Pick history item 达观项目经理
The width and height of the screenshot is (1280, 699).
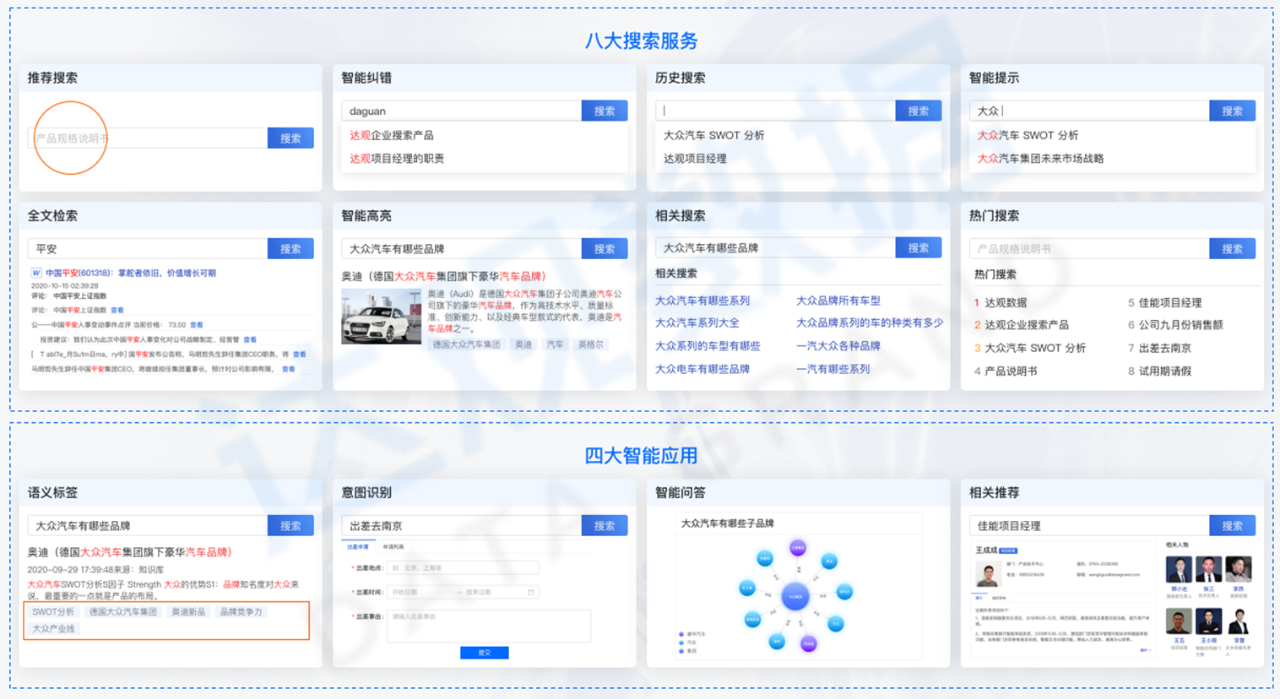tap(695, 158)
